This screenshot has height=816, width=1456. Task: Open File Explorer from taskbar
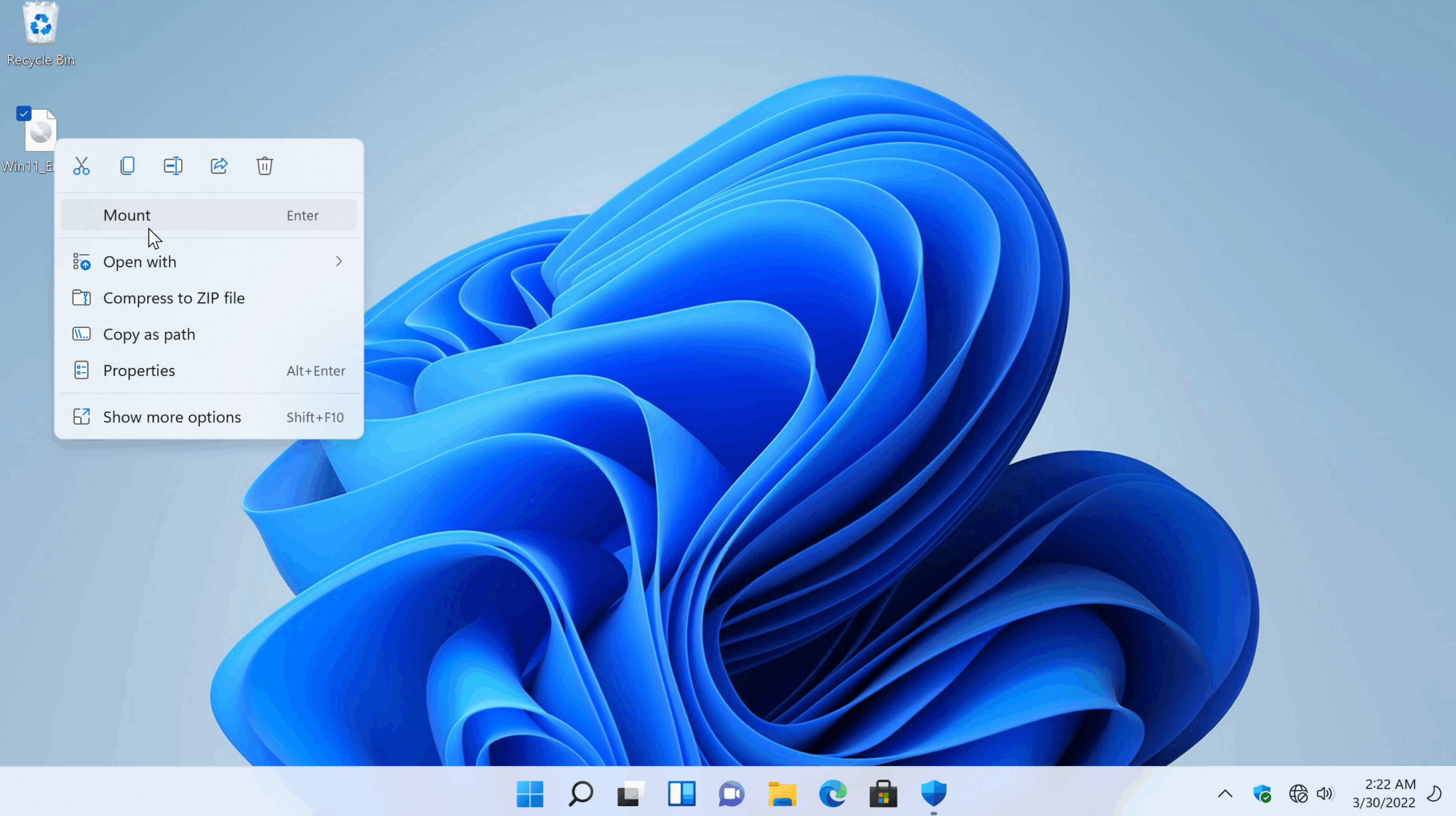[x=781, y=793]
